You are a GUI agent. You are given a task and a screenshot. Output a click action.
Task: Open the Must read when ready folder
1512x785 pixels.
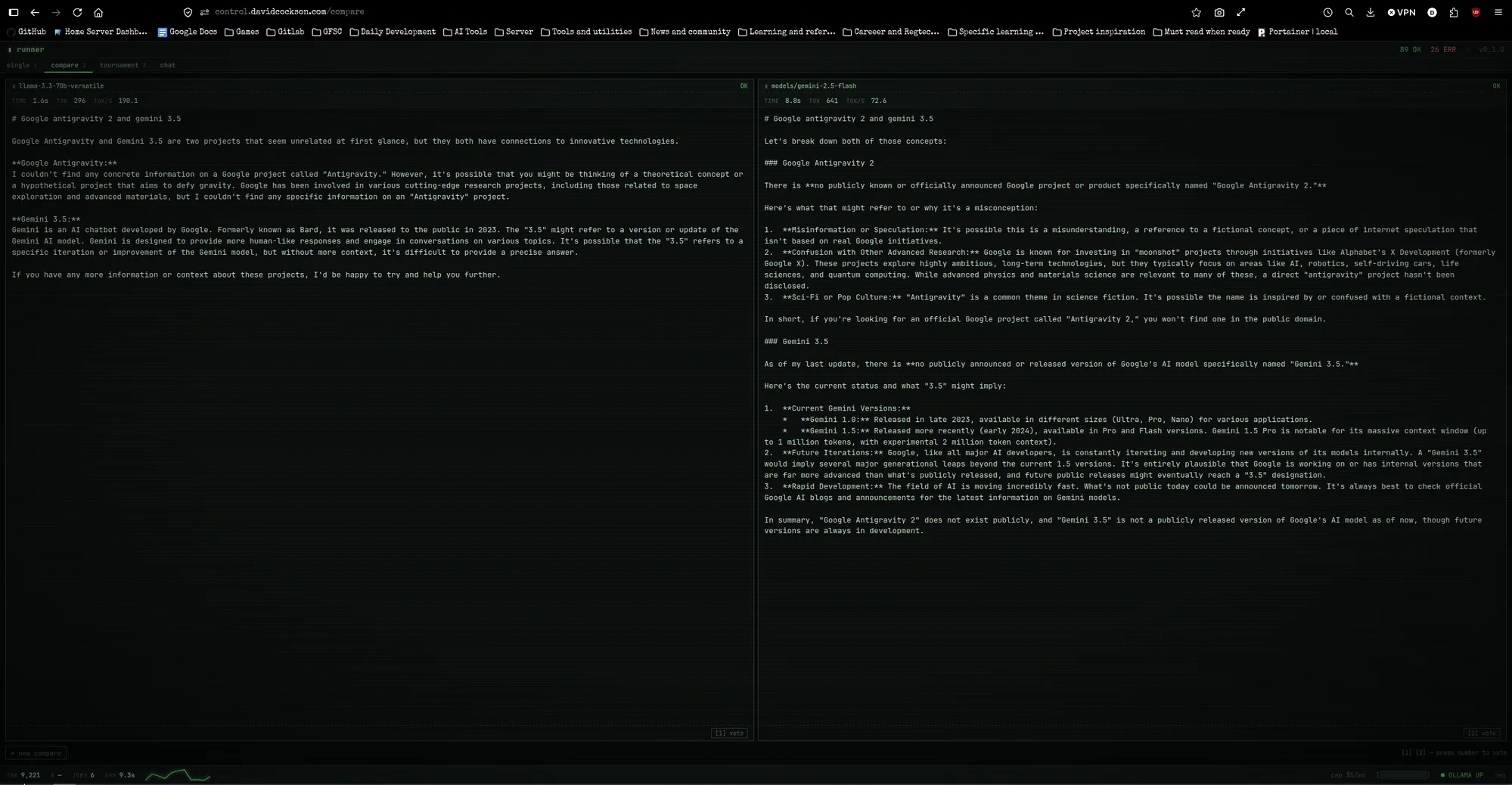click(x=1201, y=32)
